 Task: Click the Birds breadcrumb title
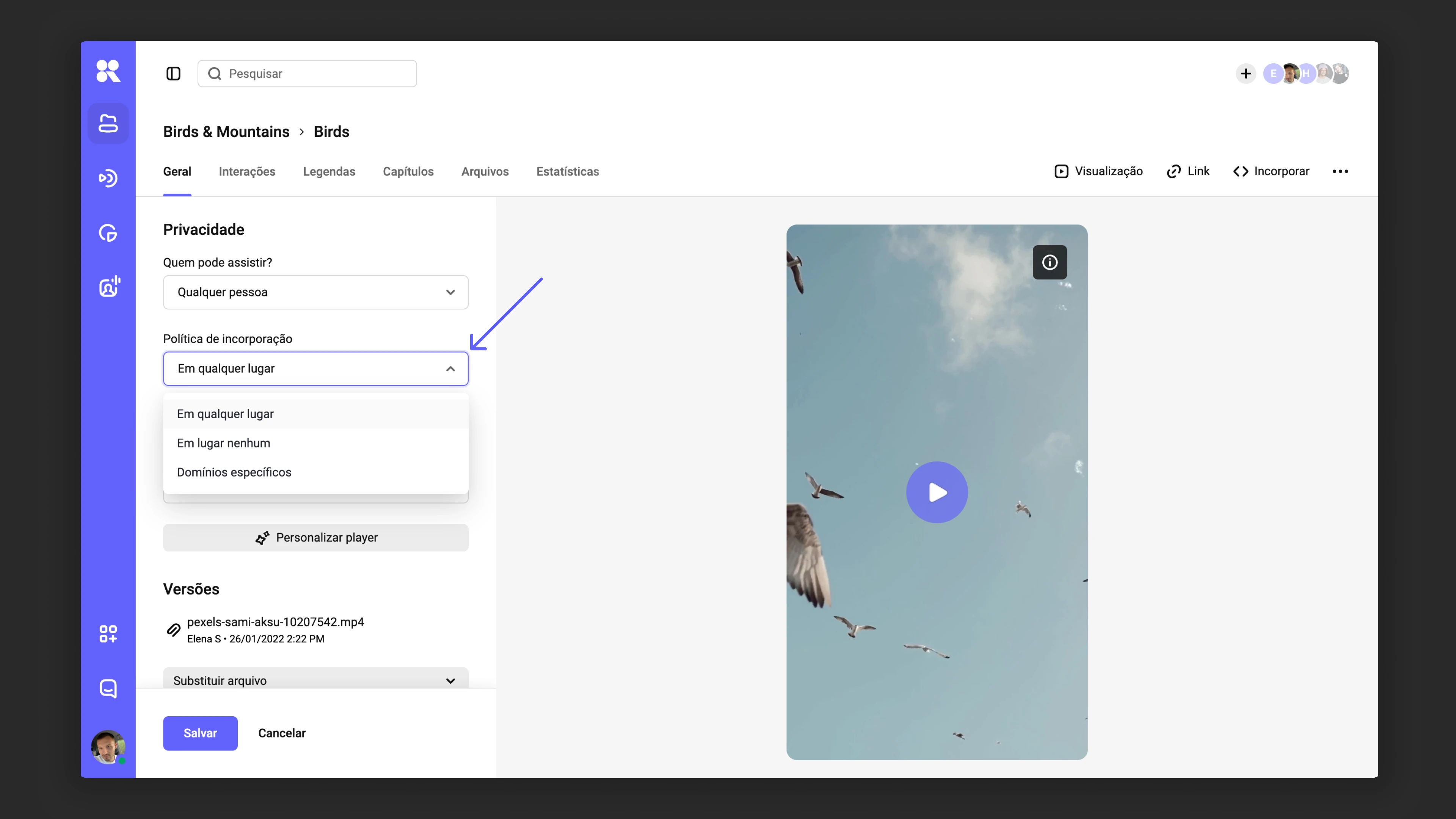point(331,132)
